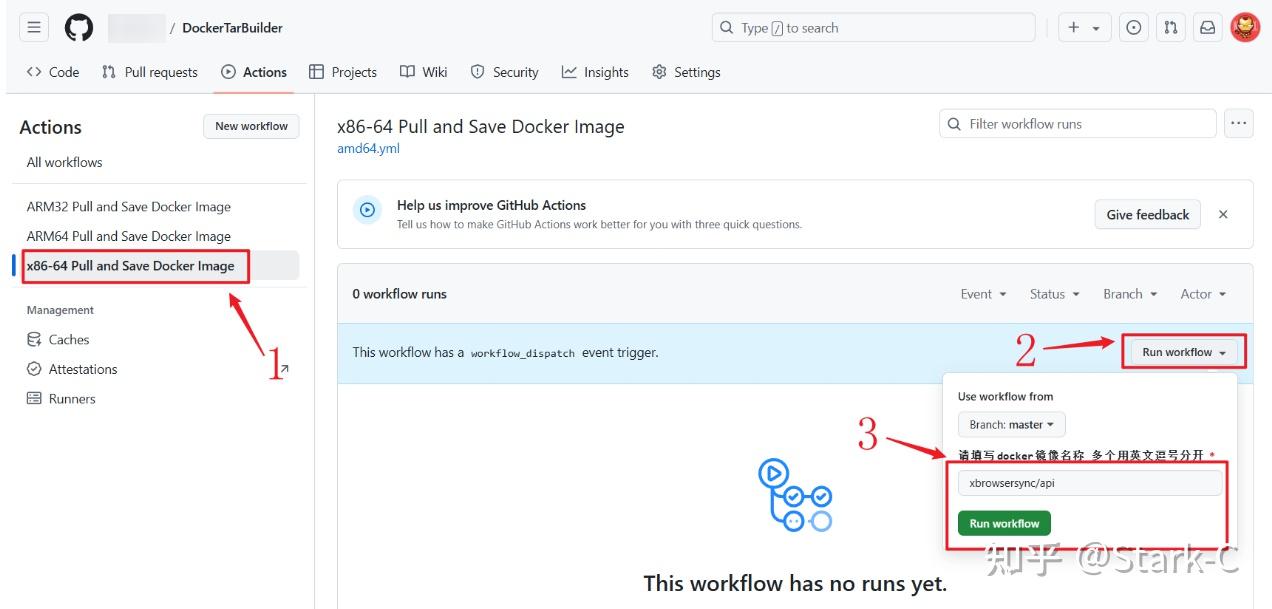Screen dimensions: 1272x609
Task: Open the workflow options ellipsis menu
Action: click(1238, 123)
